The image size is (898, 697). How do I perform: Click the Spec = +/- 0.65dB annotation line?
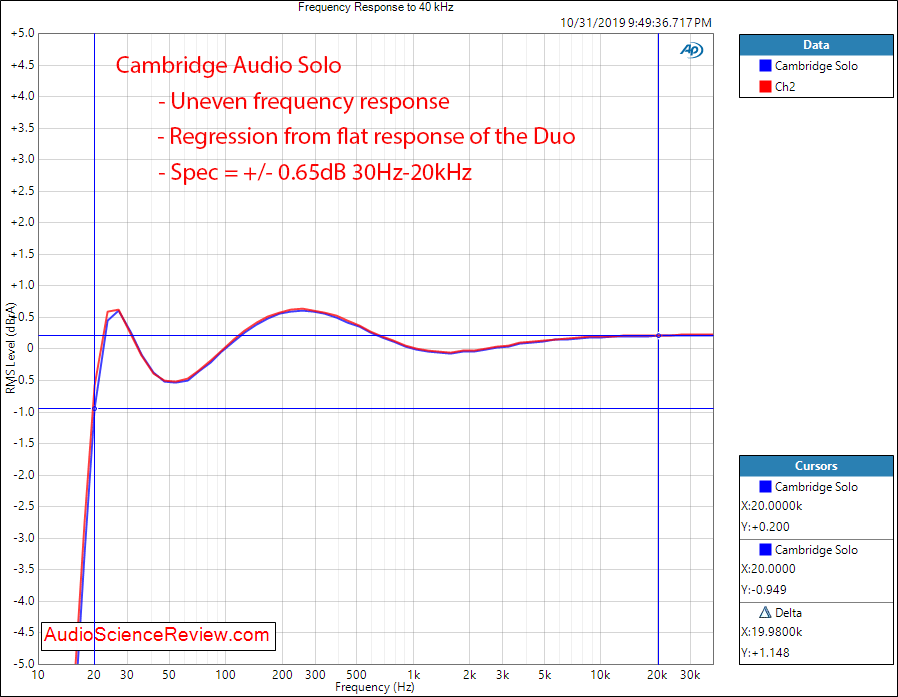tap(315, 172)
